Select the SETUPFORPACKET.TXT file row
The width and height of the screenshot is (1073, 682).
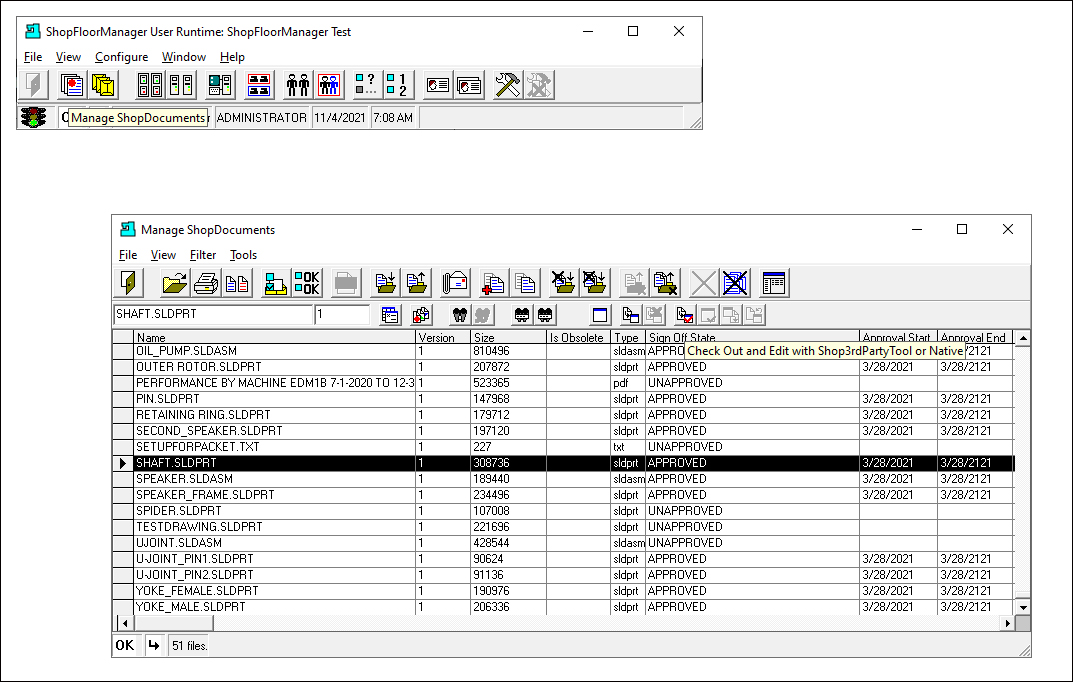(x=563, y=447)
